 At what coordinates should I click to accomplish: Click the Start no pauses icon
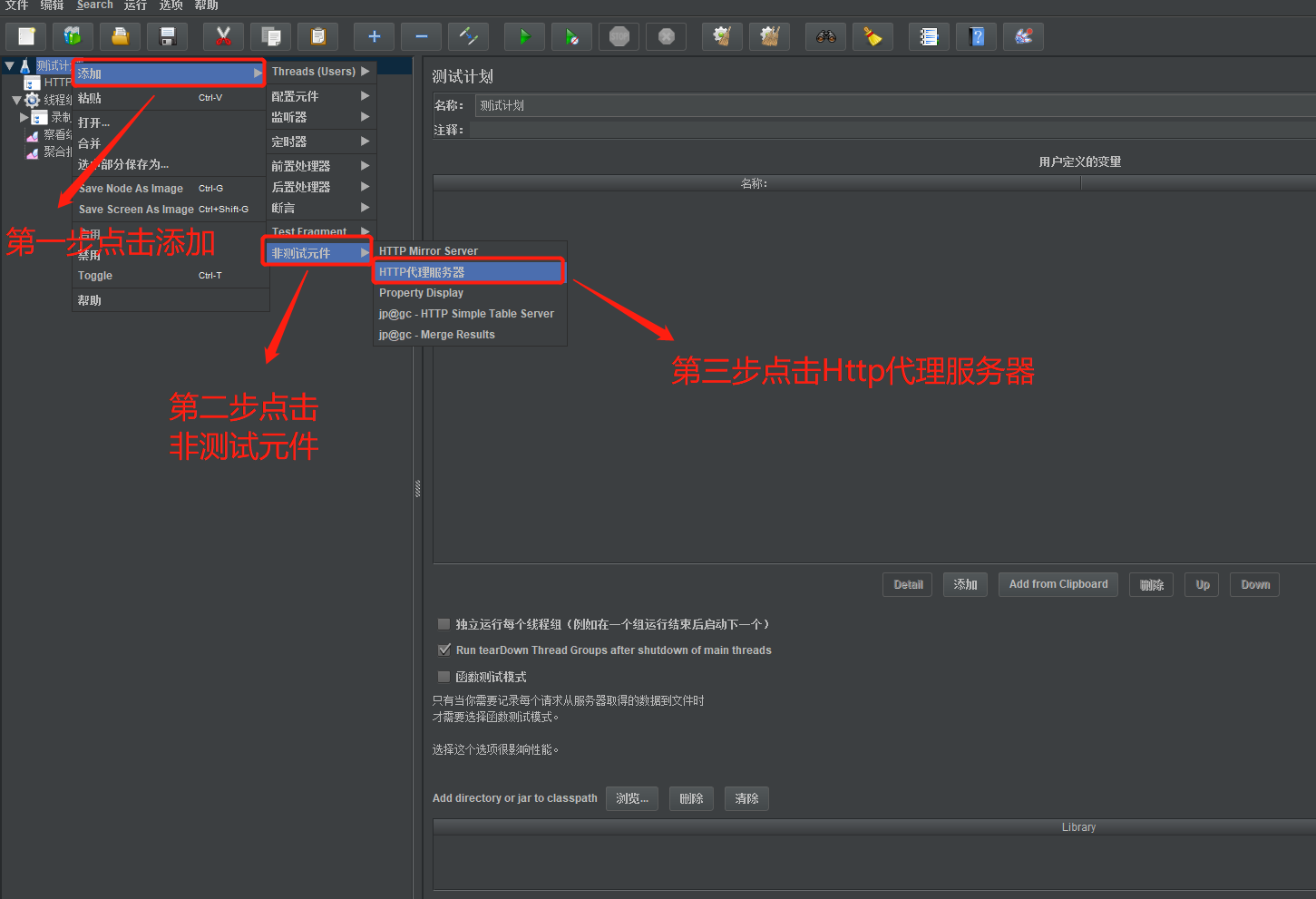572,36
